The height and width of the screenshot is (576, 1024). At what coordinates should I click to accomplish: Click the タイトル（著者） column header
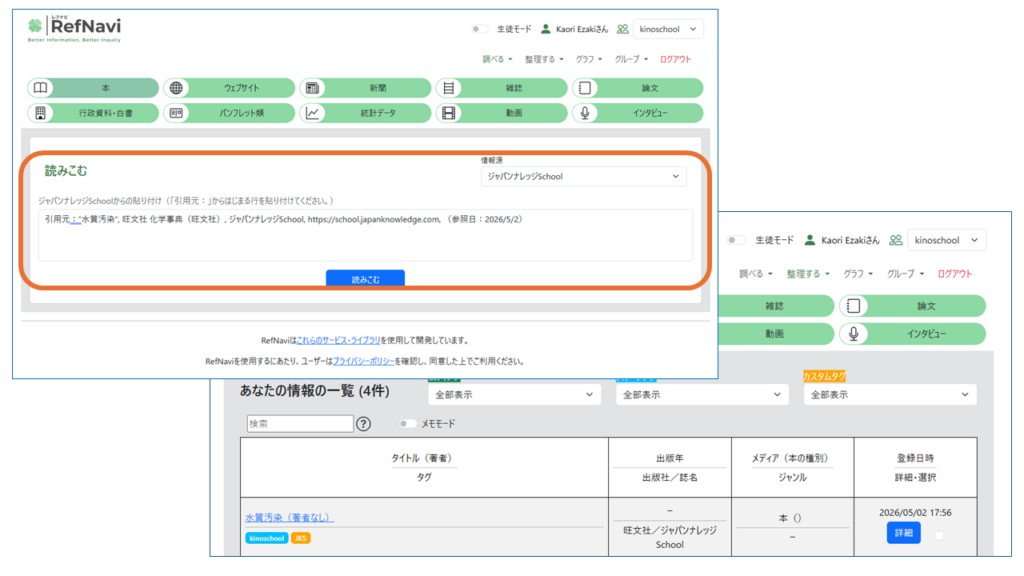pos(421,458)
